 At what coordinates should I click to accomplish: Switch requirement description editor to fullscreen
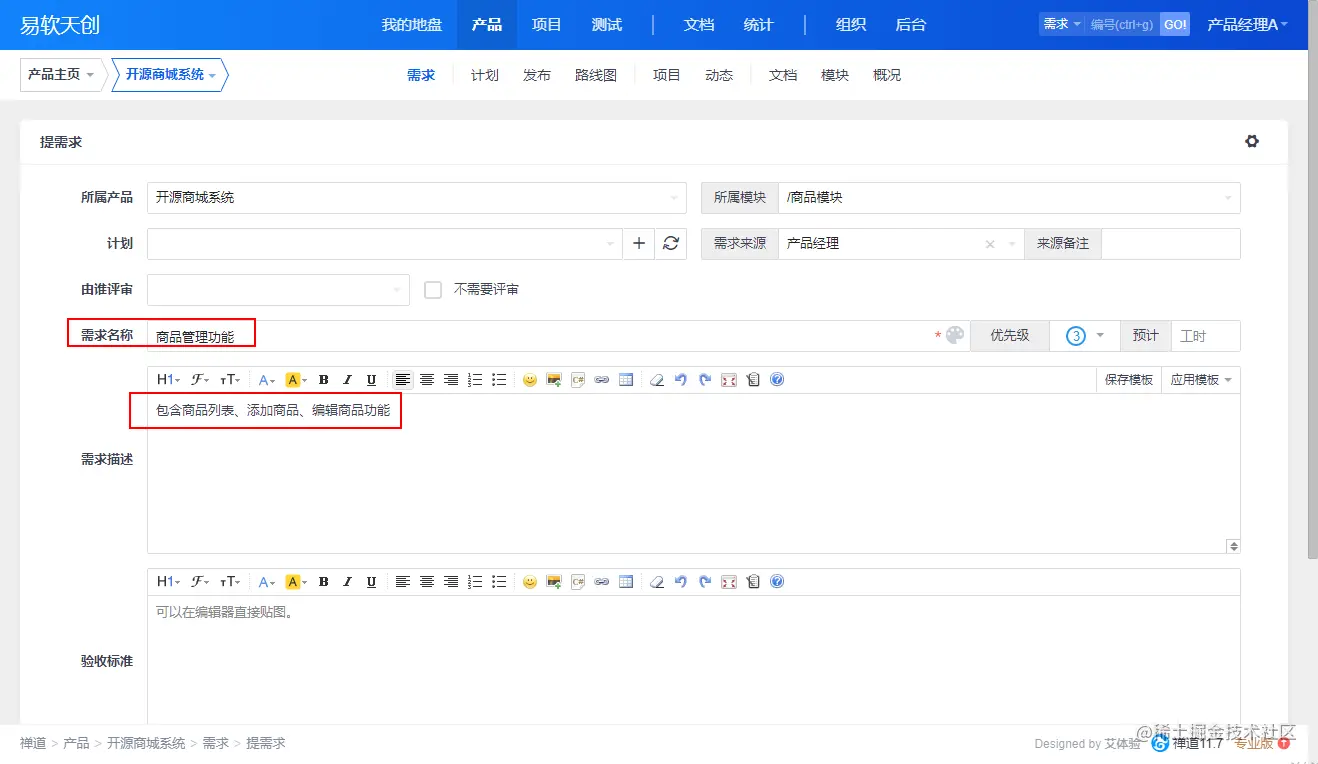pos(729,380)
